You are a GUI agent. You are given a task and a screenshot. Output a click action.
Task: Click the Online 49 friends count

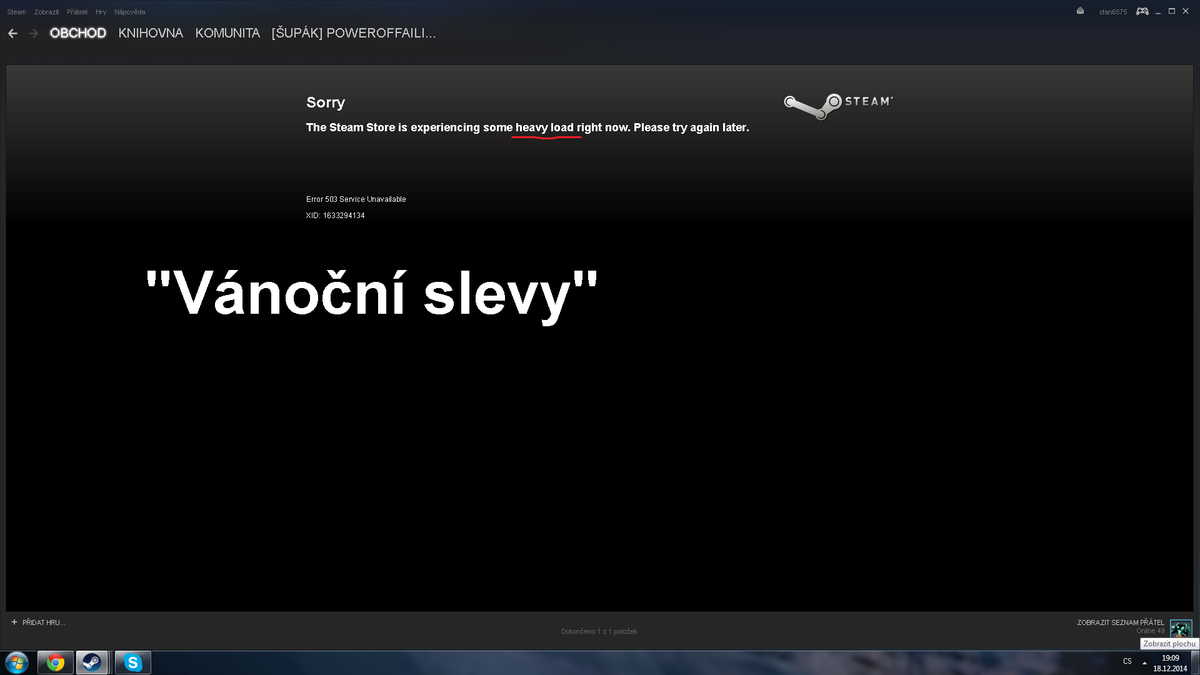[1151, 631]
